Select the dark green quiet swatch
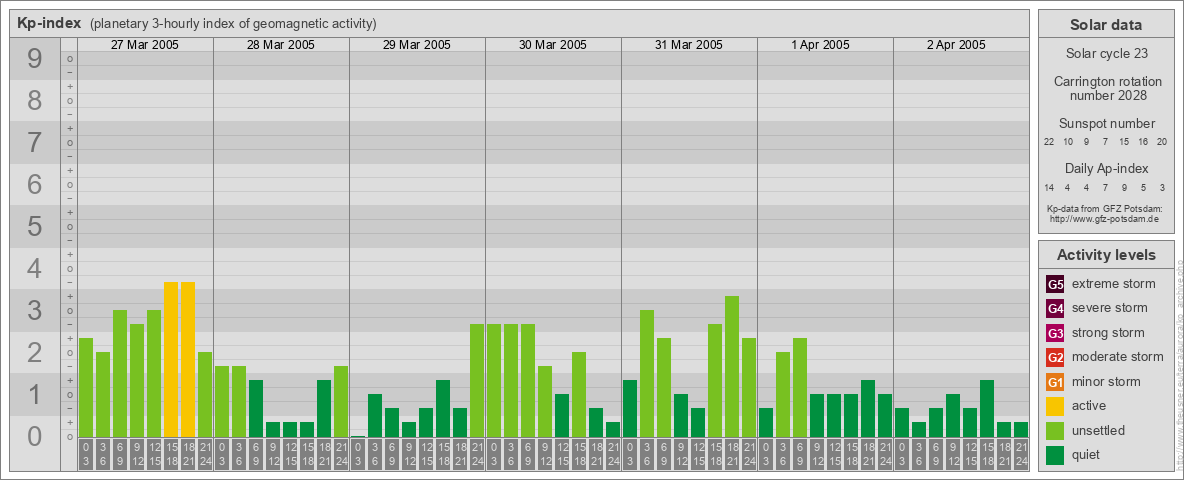This screenshot has height=480, width=1184. (x=1055, y=455)
